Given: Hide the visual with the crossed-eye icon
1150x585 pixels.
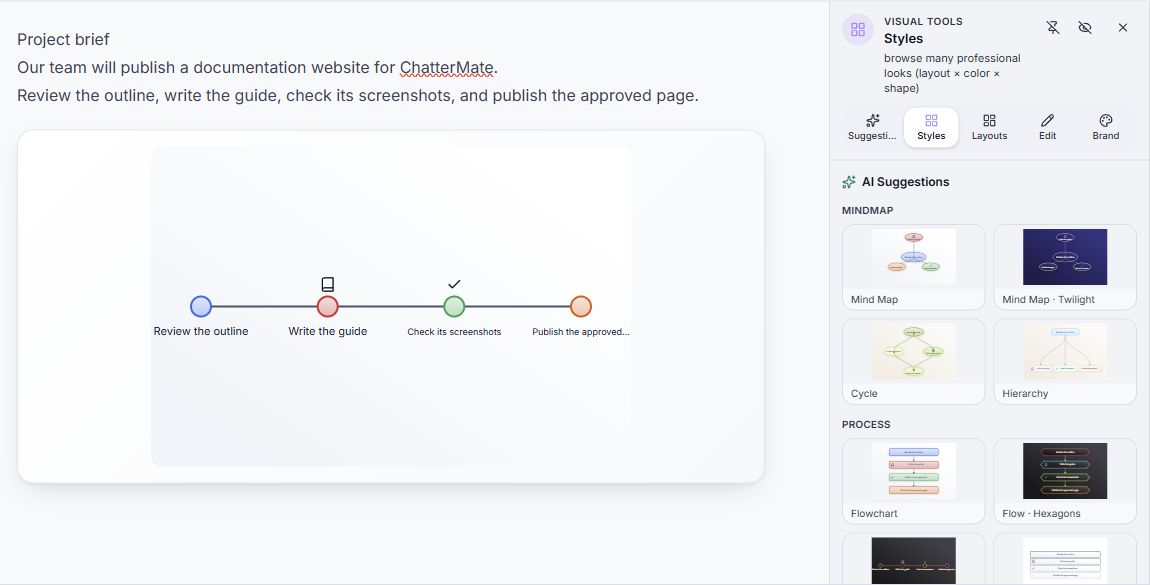Looking at the screenshot, I should coord(1085,28).
